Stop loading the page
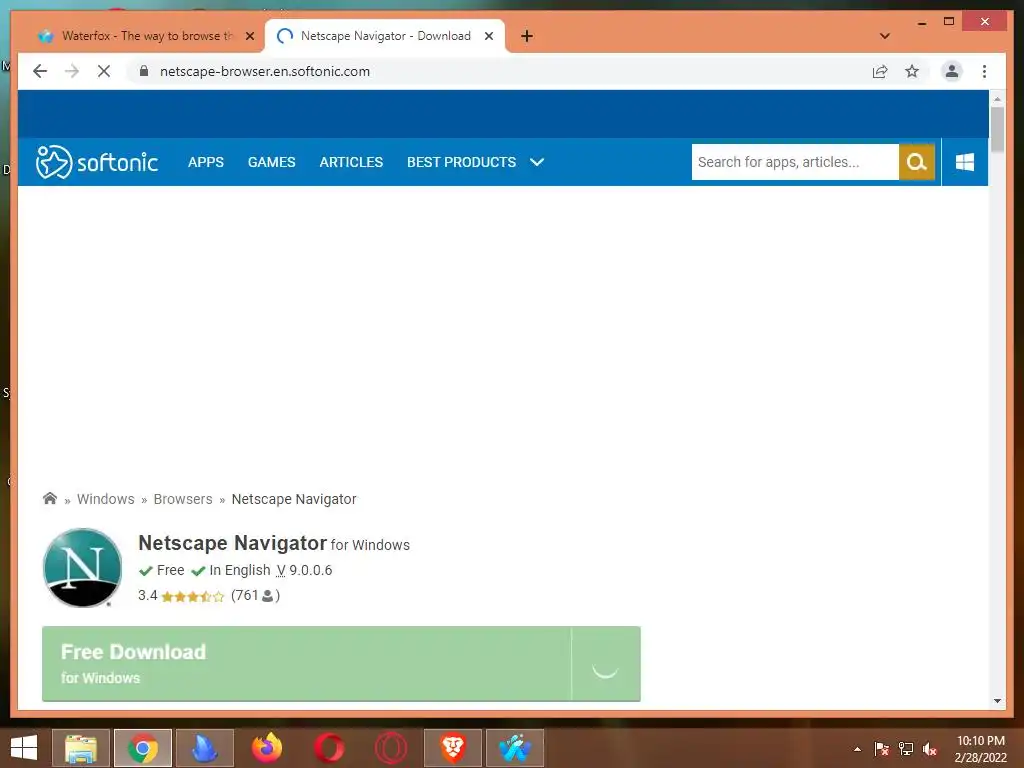This screenshot has width=1024, height=768. (x=104, y=71)
